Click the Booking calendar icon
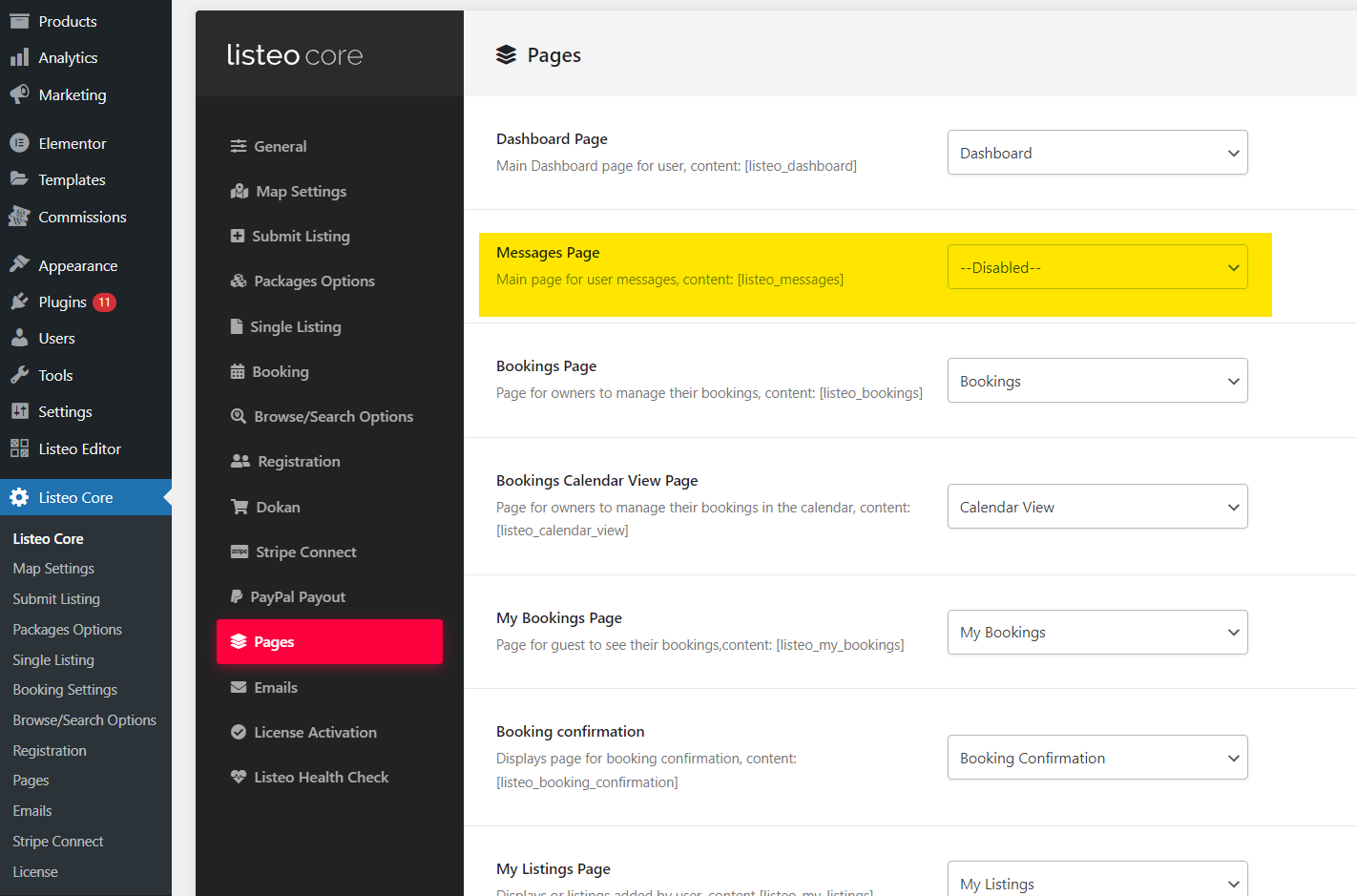Image resolution: width=1357 pixels, height=896 pixels. tap(238, 372)
